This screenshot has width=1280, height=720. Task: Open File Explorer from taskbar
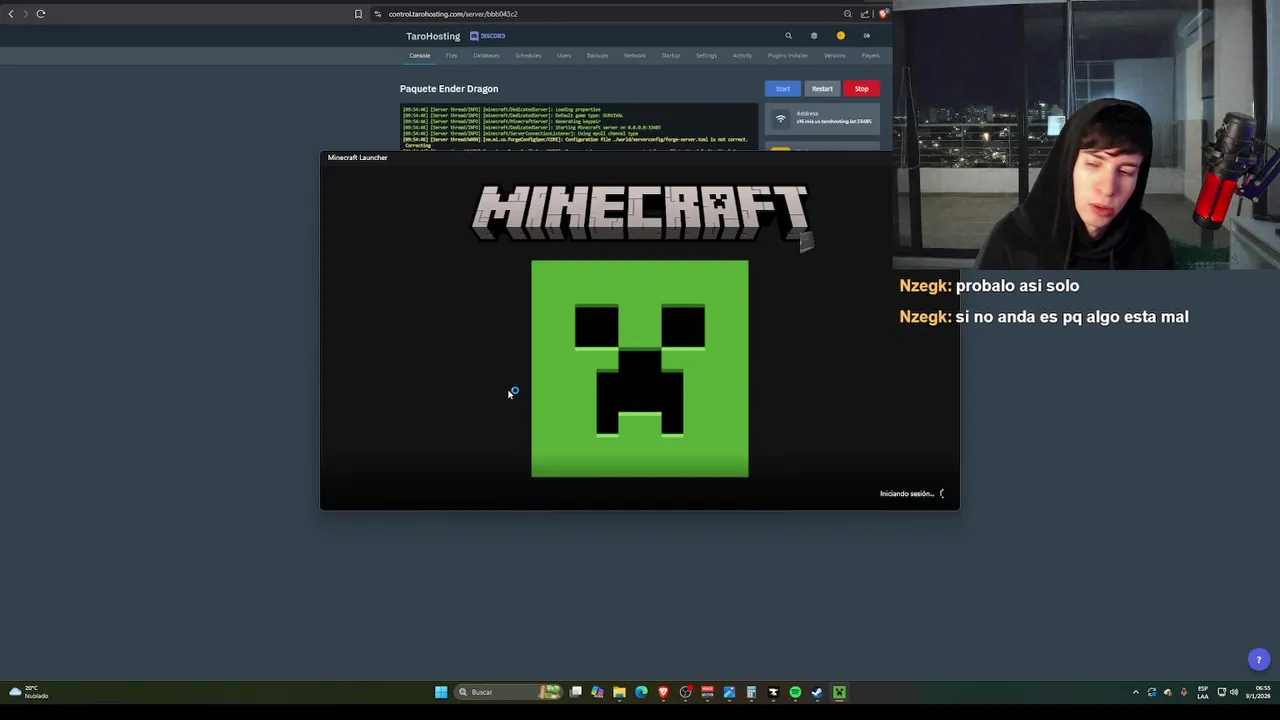[x=619, y=692]
